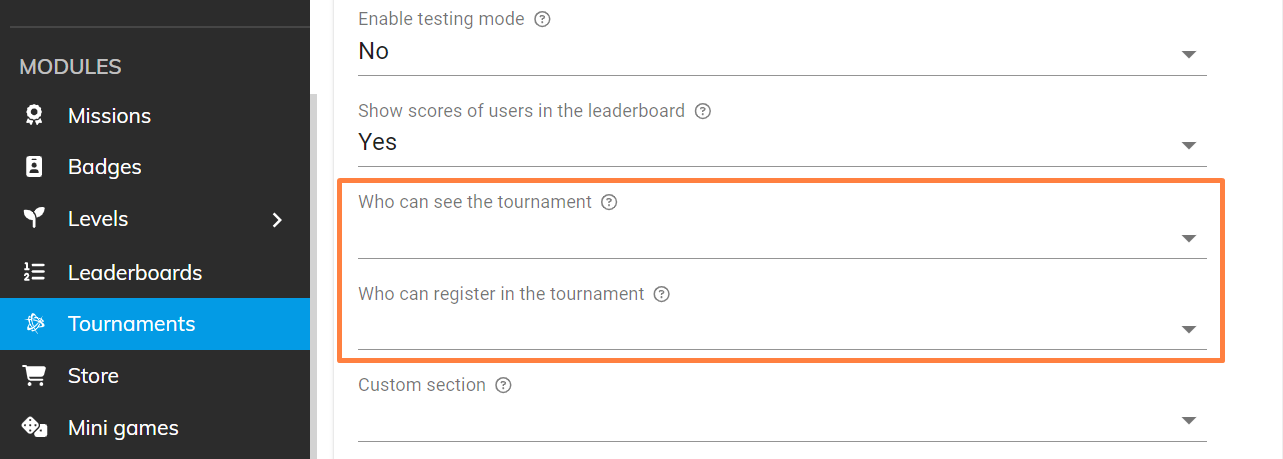Expand the Levels submenu chevron
1283x459 pixels.
pyautogui.click(x=278, y=220)
